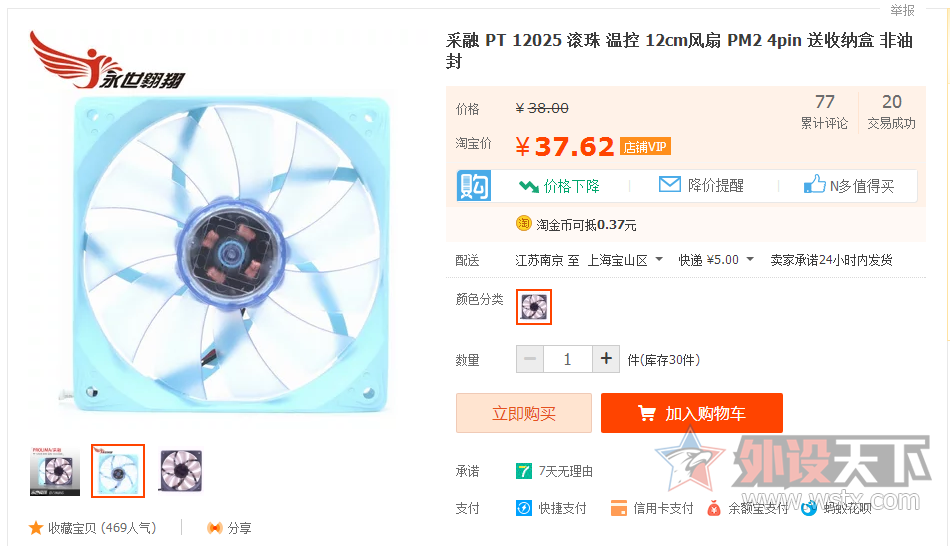Select the first product thumbnail with packaging
Screen dimensions: 950x546
55,471
